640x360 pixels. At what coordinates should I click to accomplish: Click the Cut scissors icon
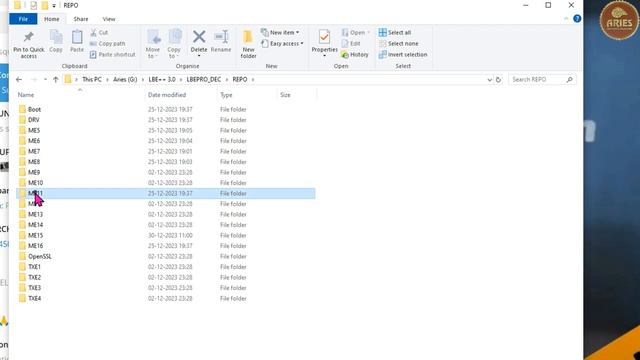(93, 32)
